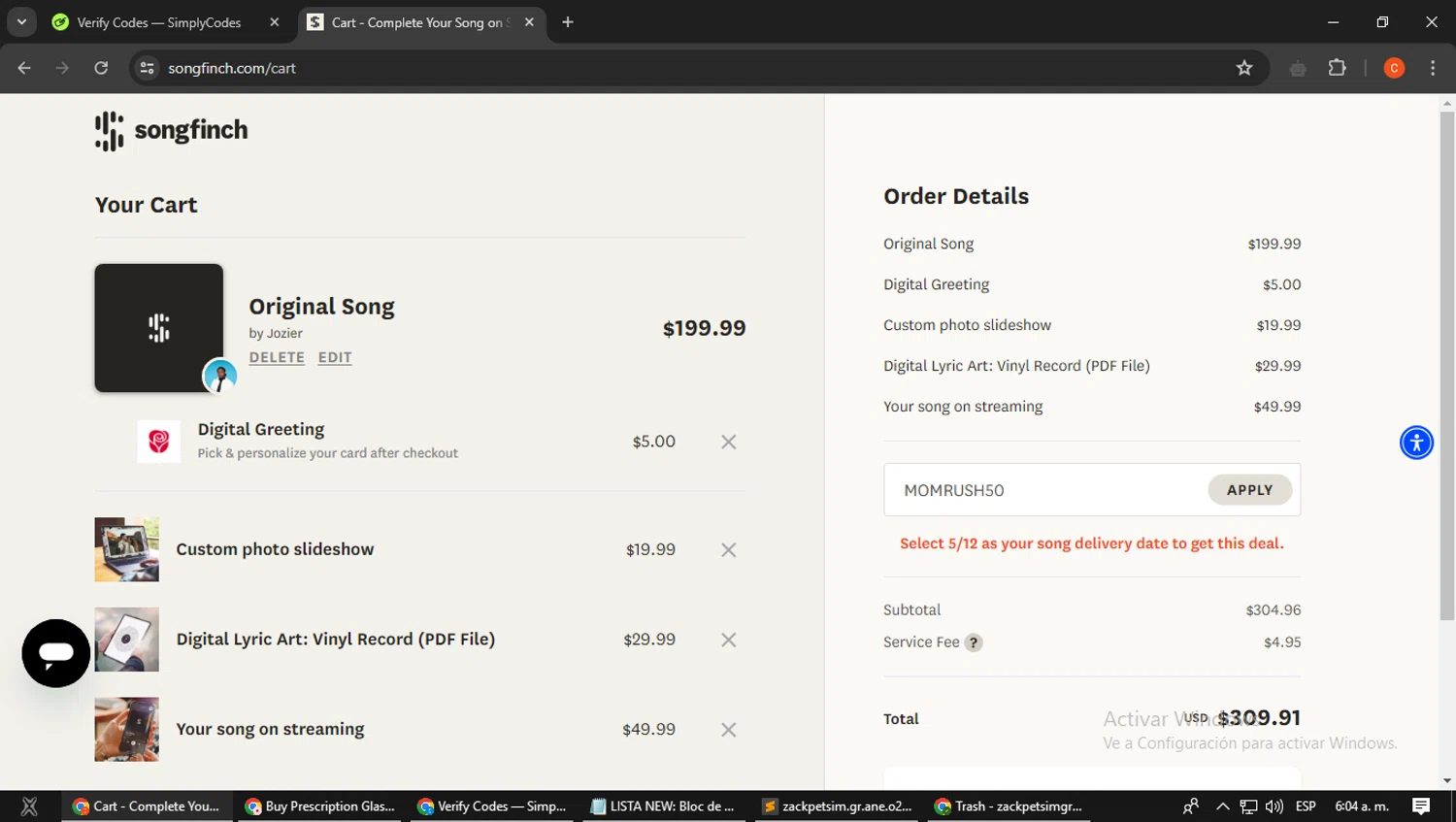Screen dimensions: 1456x822
Task: Open the browser extensions menu
Action: [1338, 68]
